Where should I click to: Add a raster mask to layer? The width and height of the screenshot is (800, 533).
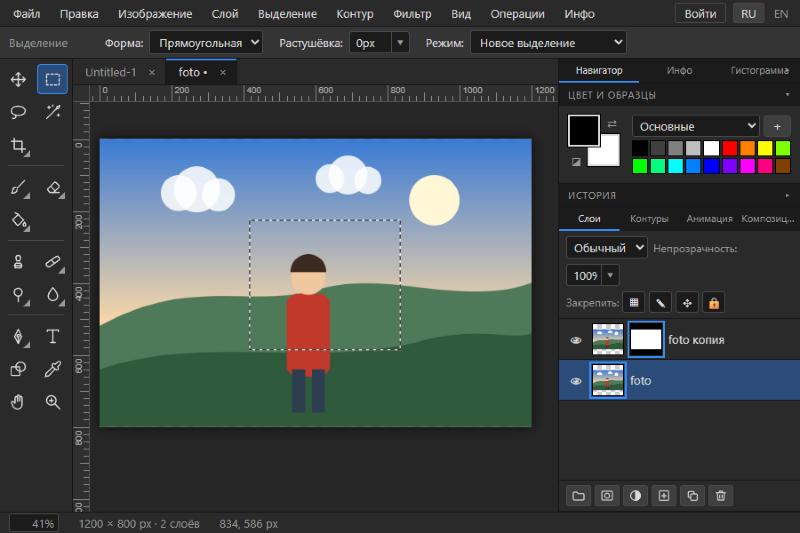point(607,496)
